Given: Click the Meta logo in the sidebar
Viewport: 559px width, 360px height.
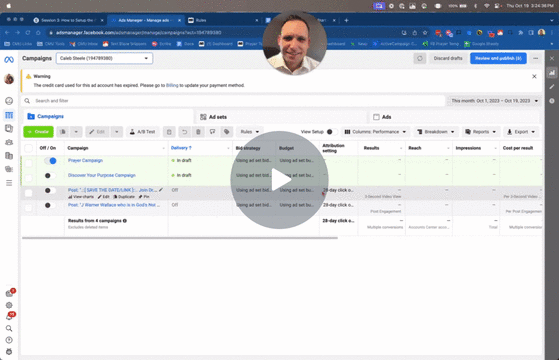Looking at the screenshot, I should (x=9, y=60).
